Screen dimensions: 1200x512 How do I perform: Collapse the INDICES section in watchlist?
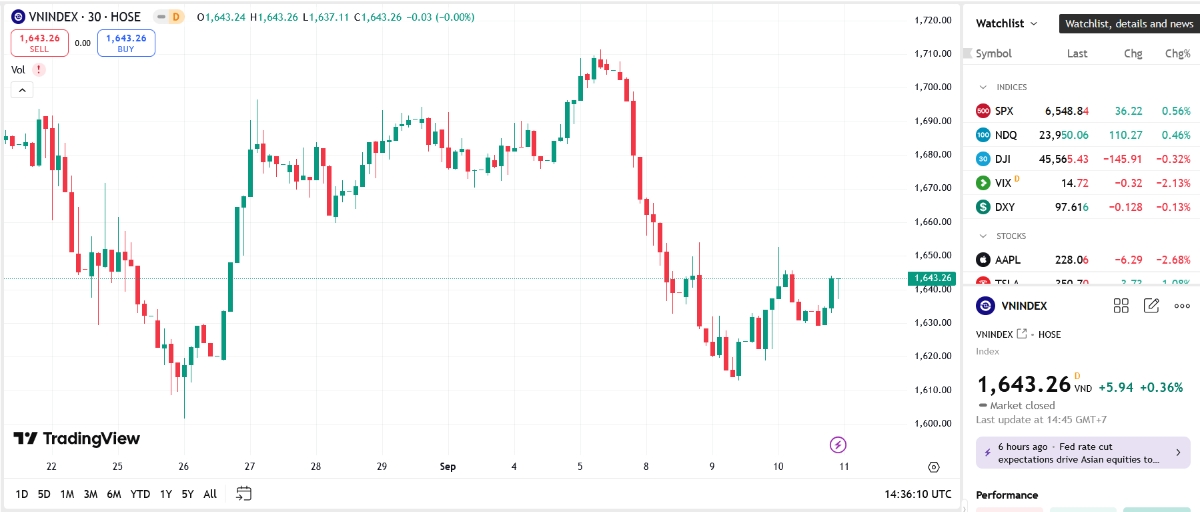(983, 87)
